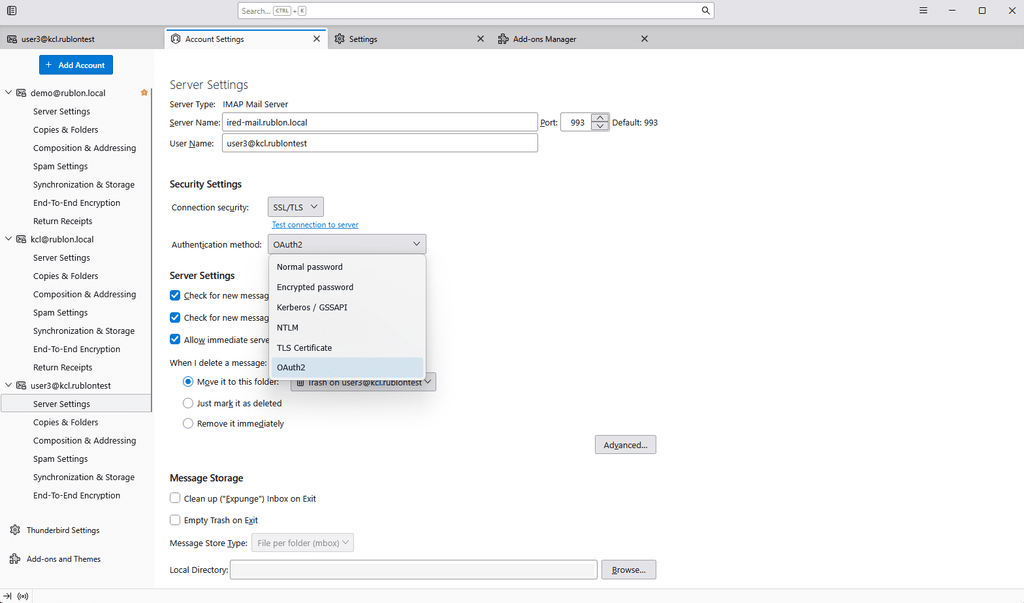Click the status bar connection activity icon
The image size is (1024, 603).
click(23, 596)
